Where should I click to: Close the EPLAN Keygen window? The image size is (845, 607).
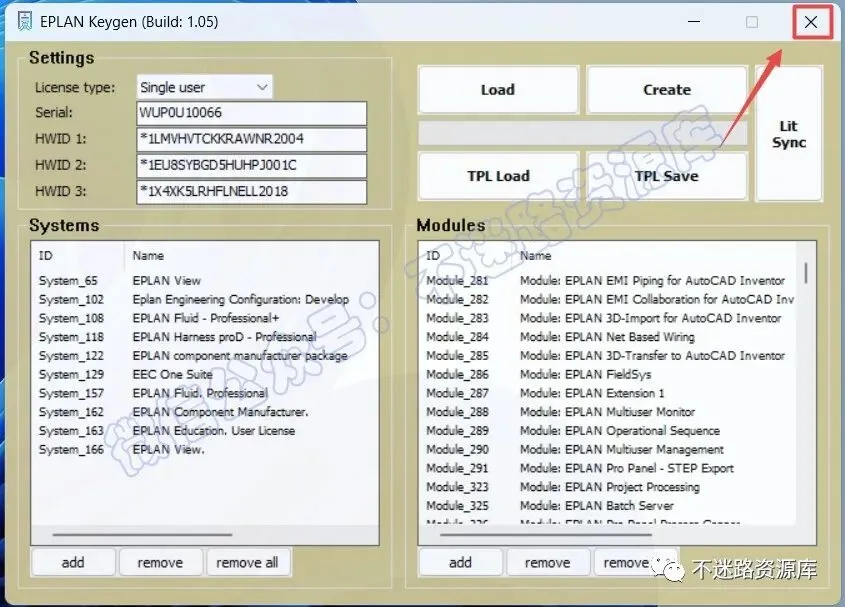coord(811,22)
